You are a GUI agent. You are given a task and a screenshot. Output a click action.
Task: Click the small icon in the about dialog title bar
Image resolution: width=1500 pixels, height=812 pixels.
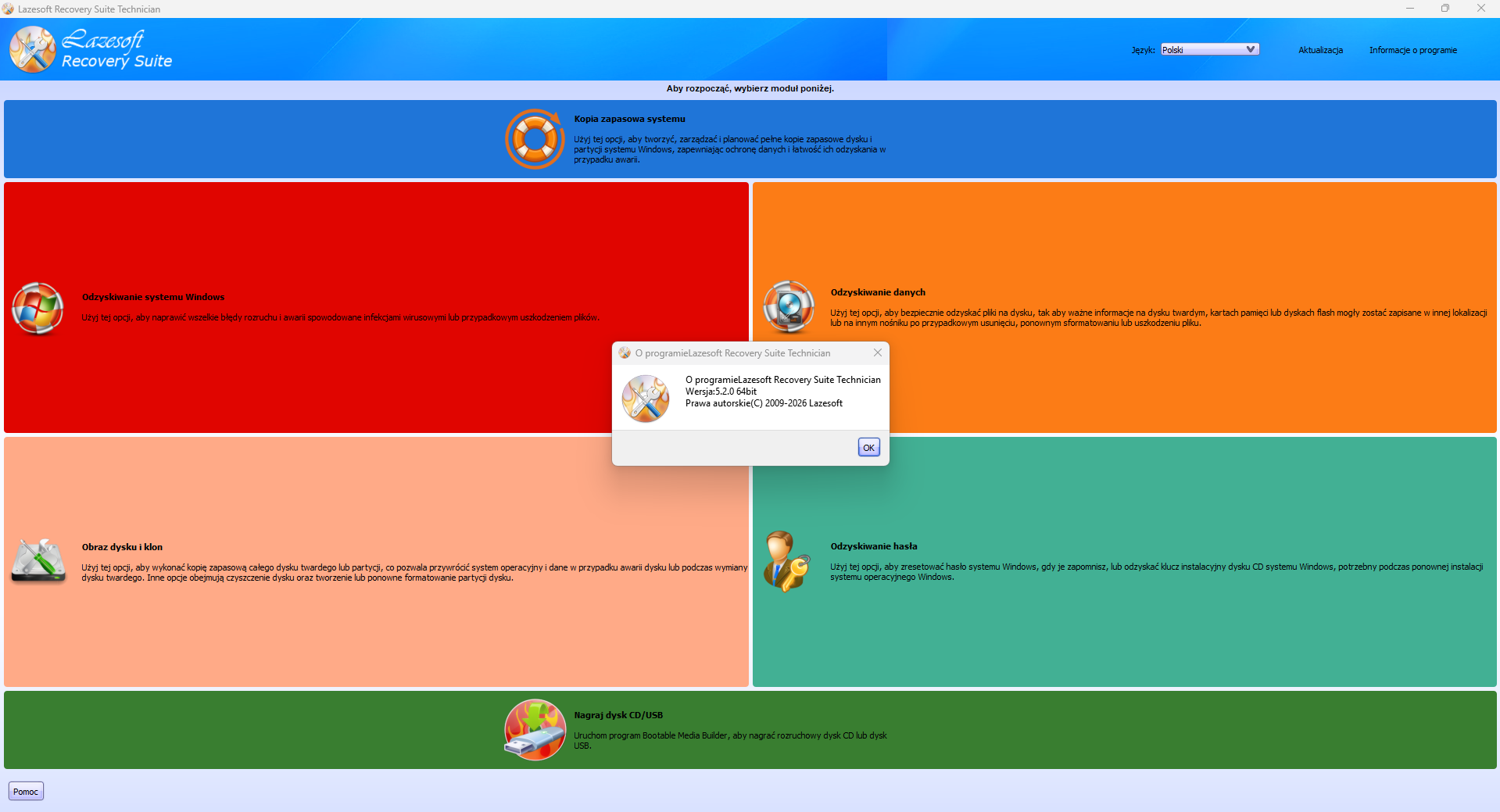(625, 353)
